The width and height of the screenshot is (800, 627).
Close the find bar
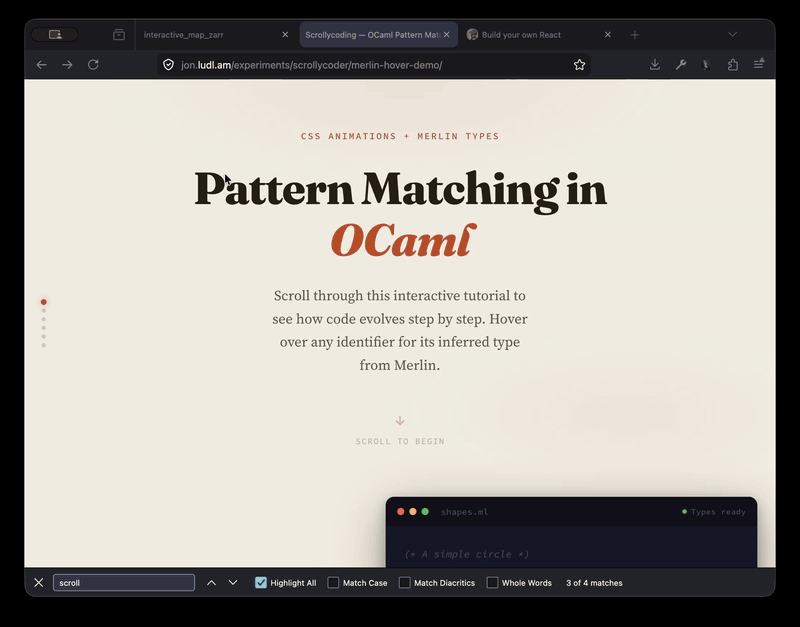point(39,583)
